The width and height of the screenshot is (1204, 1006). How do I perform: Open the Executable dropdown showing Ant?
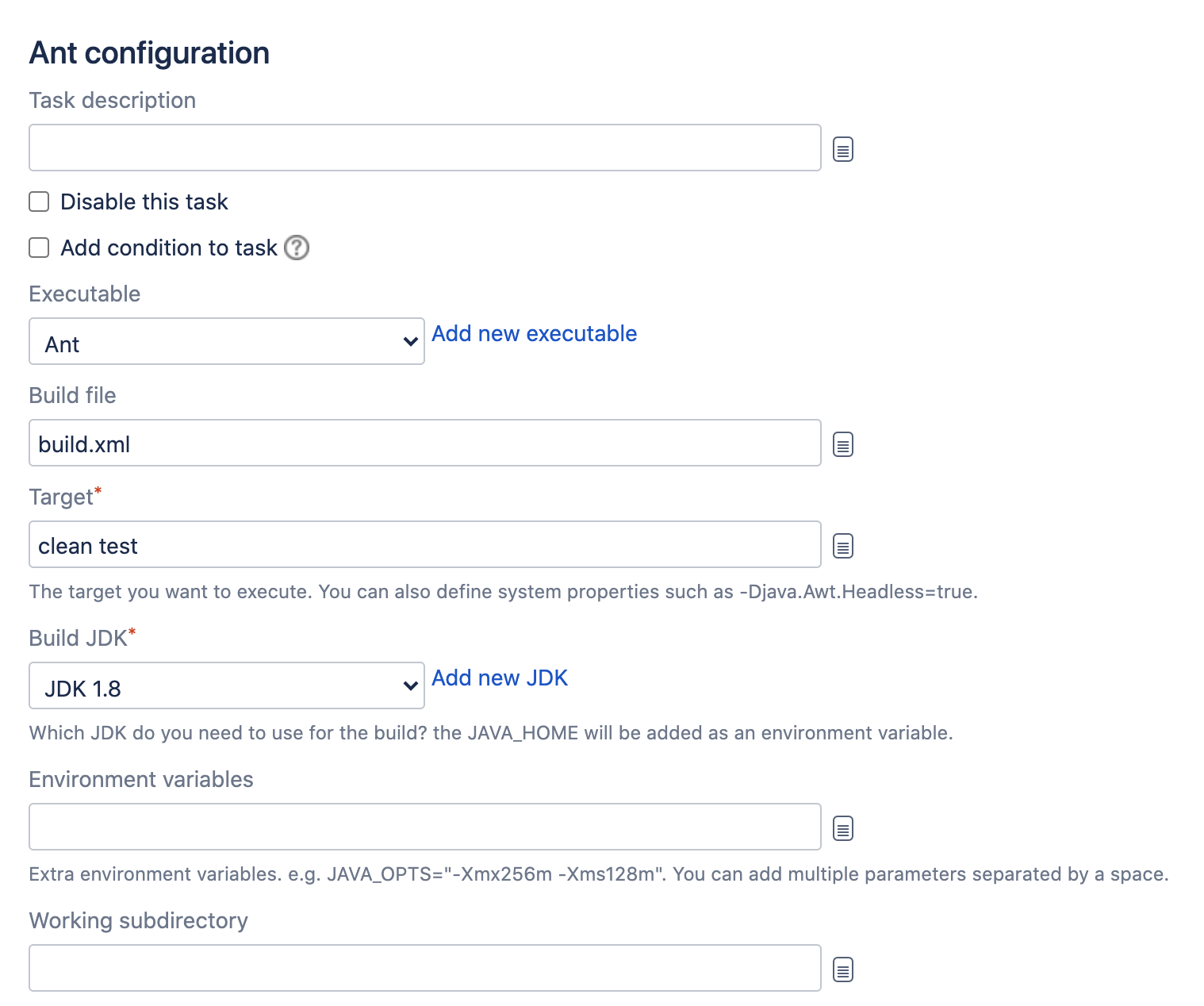227,342
